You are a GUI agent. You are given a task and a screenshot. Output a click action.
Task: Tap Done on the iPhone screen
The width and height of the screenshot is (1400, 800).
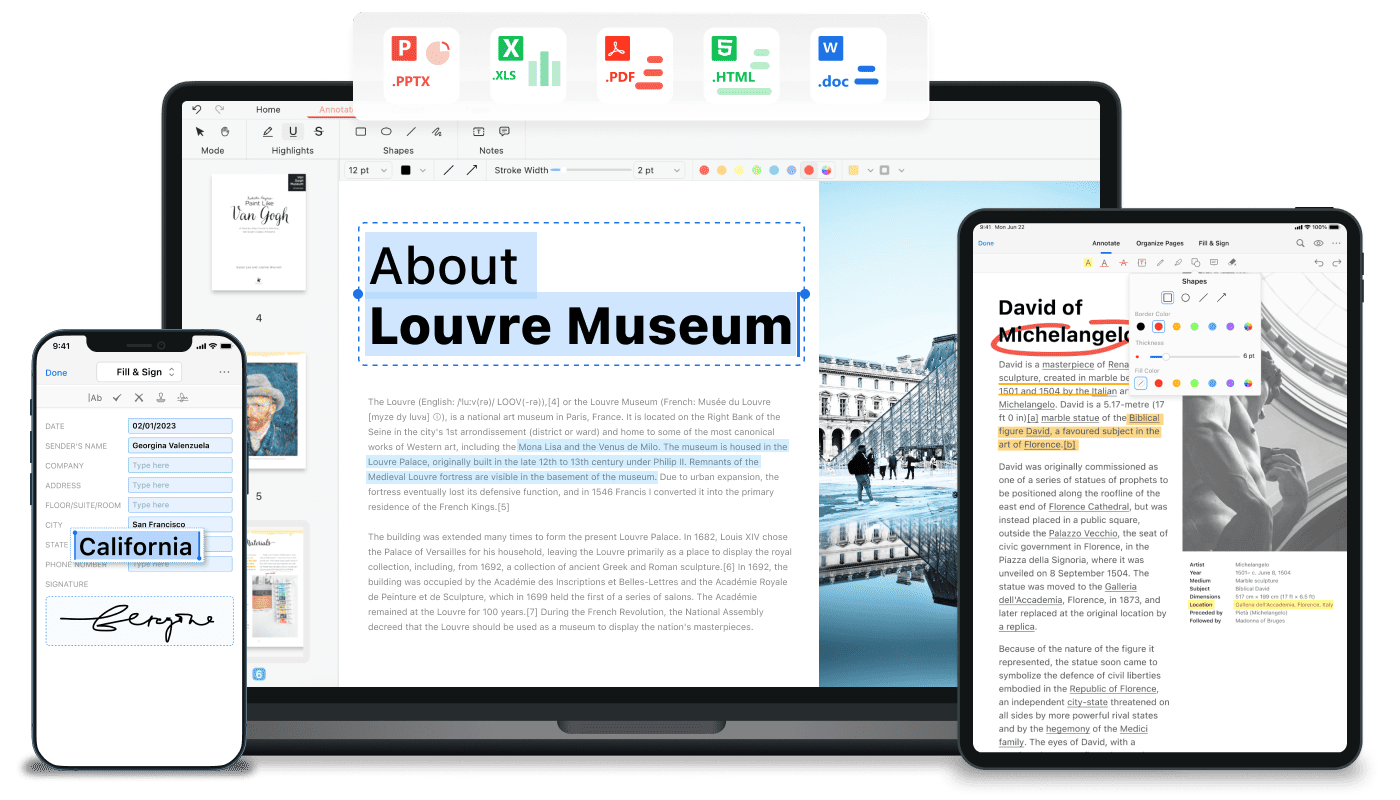pyautogui.click(x=56, y=373)
